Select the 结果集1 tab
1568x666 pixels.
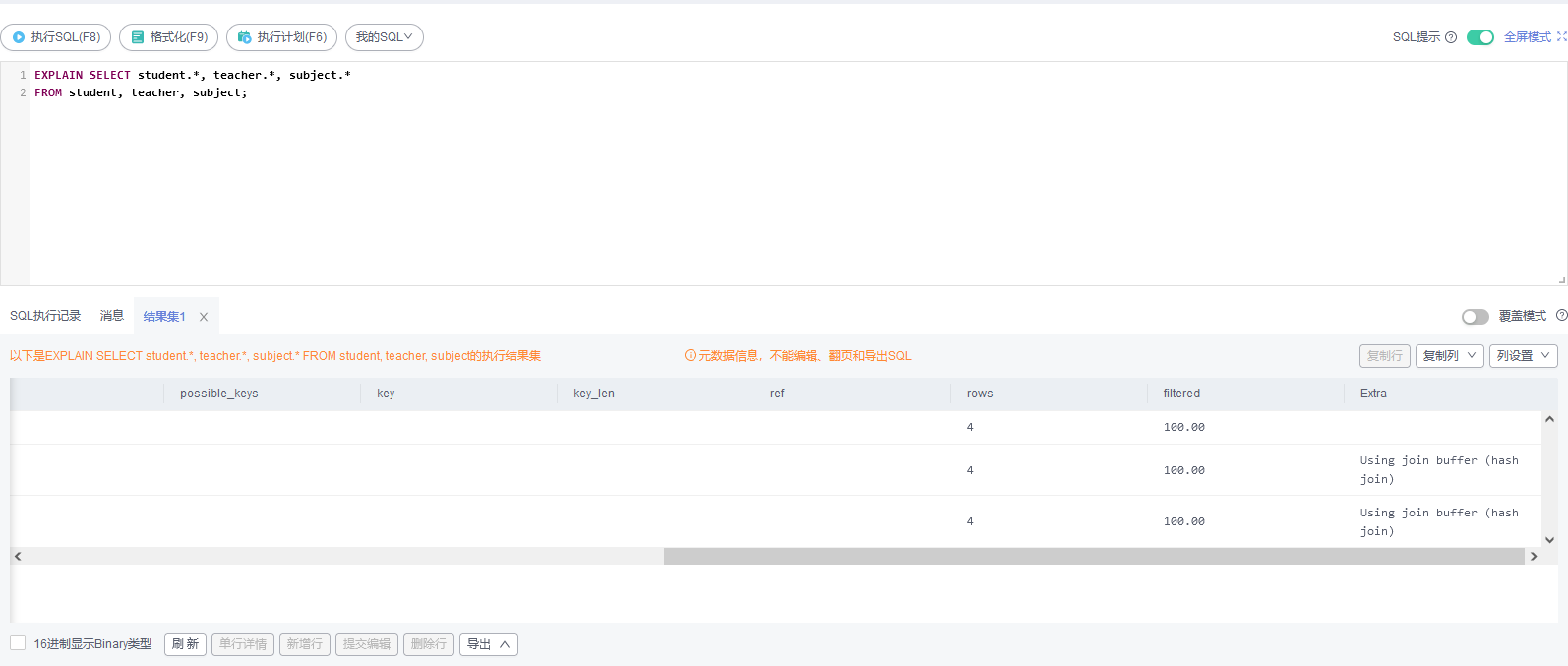click(164, 317)
